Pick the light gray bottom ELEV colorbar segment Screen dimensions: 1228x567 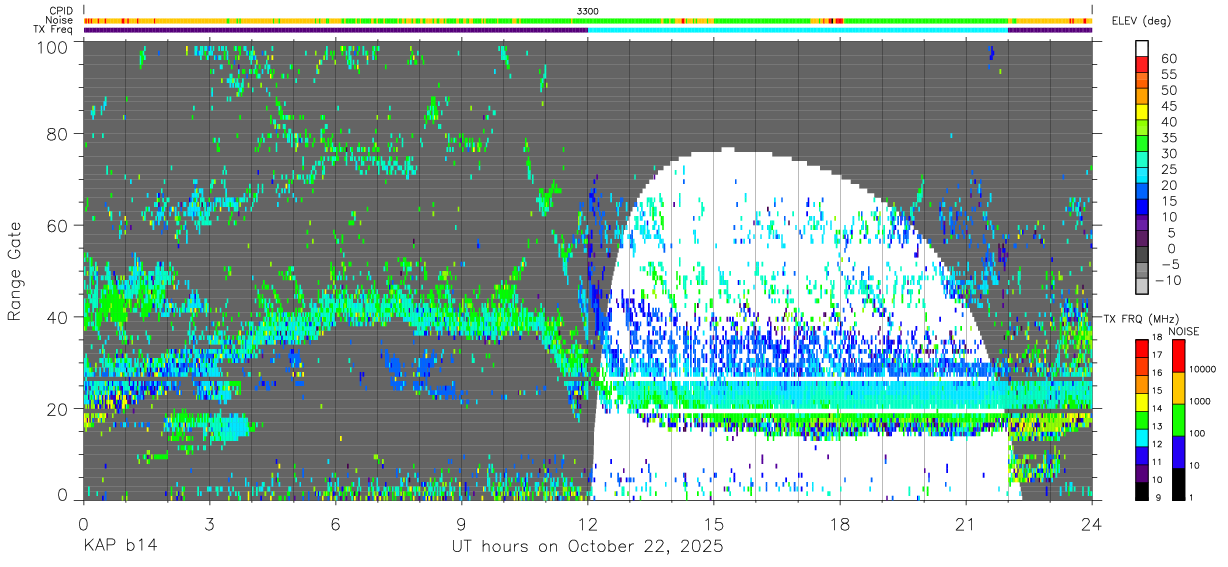[x=1142, y=287]
